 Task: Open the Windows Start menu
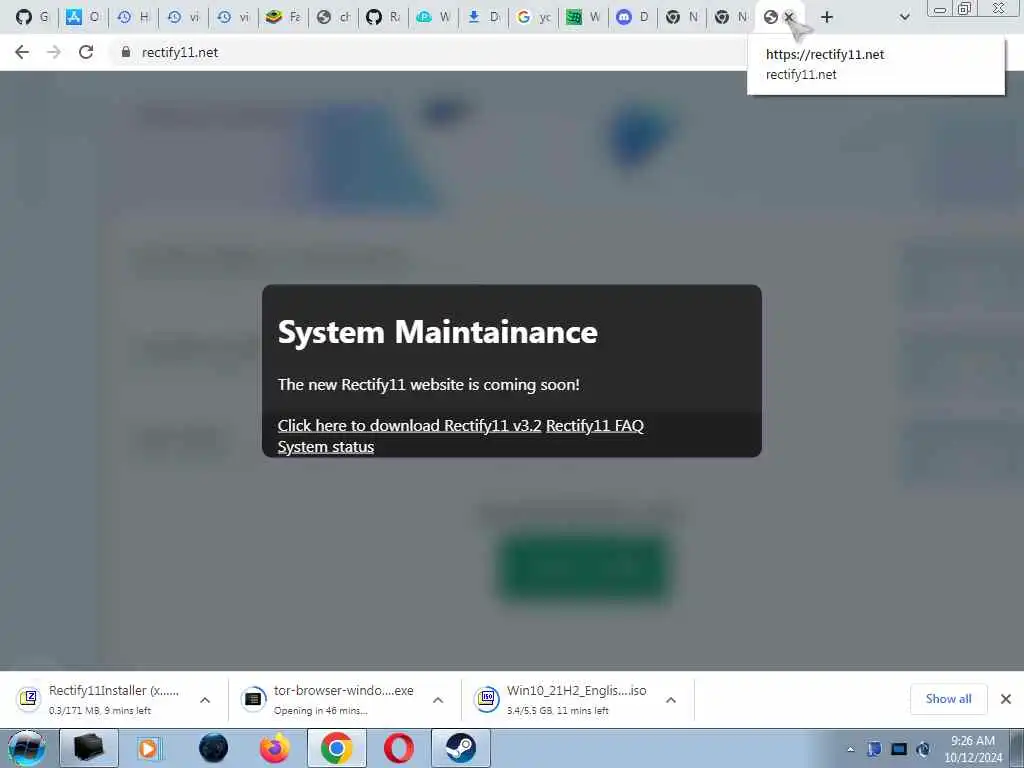click(26, 748)
